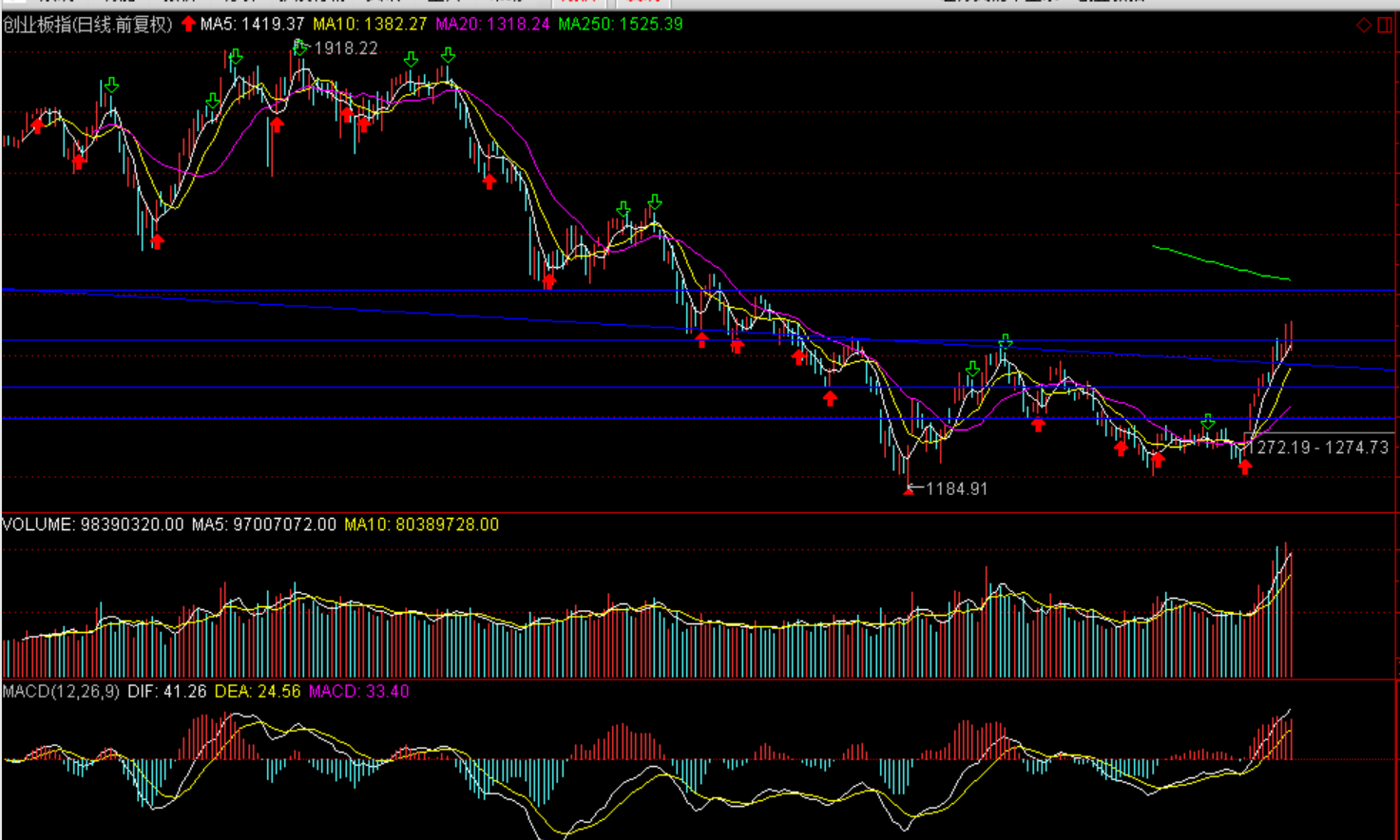Click the leftmost red buy arrow on chart

(37, 124)
